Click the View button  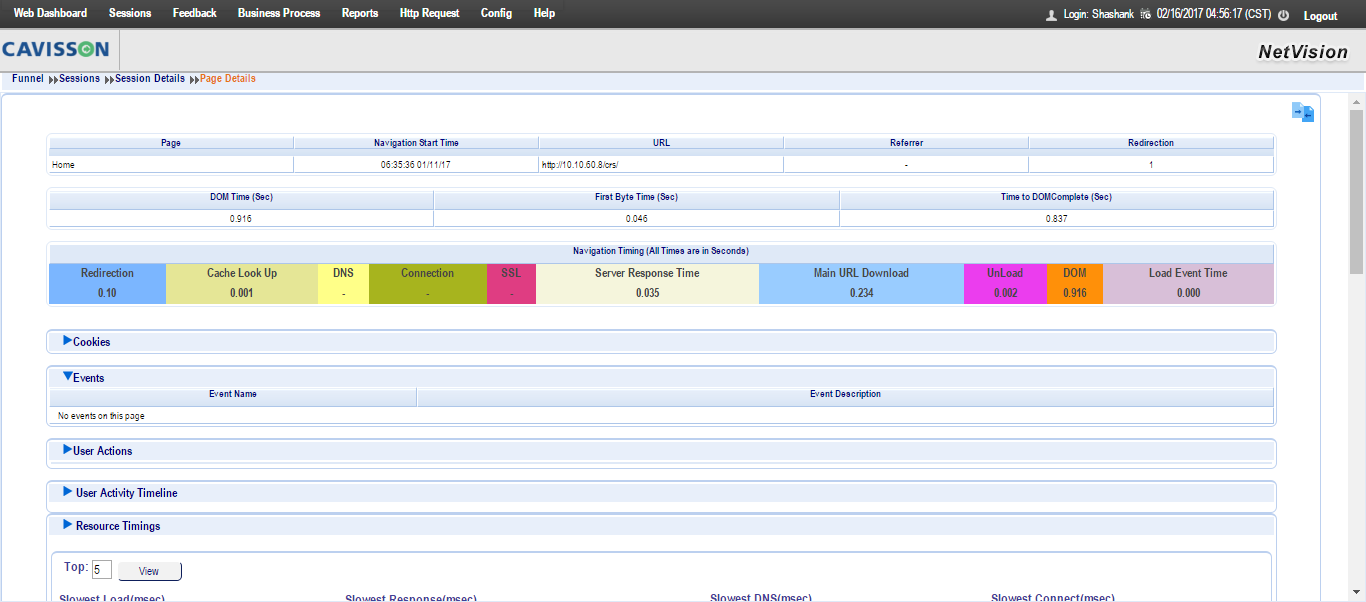(x=149, y=571)
